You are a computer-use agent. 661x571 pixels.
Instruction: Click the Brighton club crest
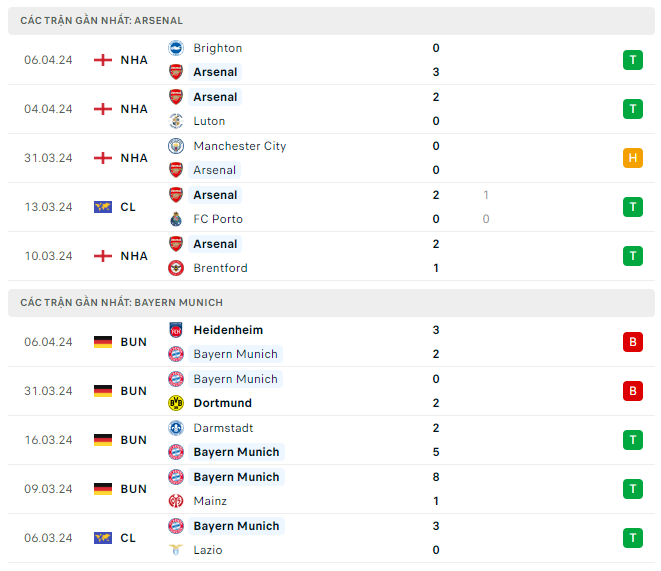click(x=176, y=48)
